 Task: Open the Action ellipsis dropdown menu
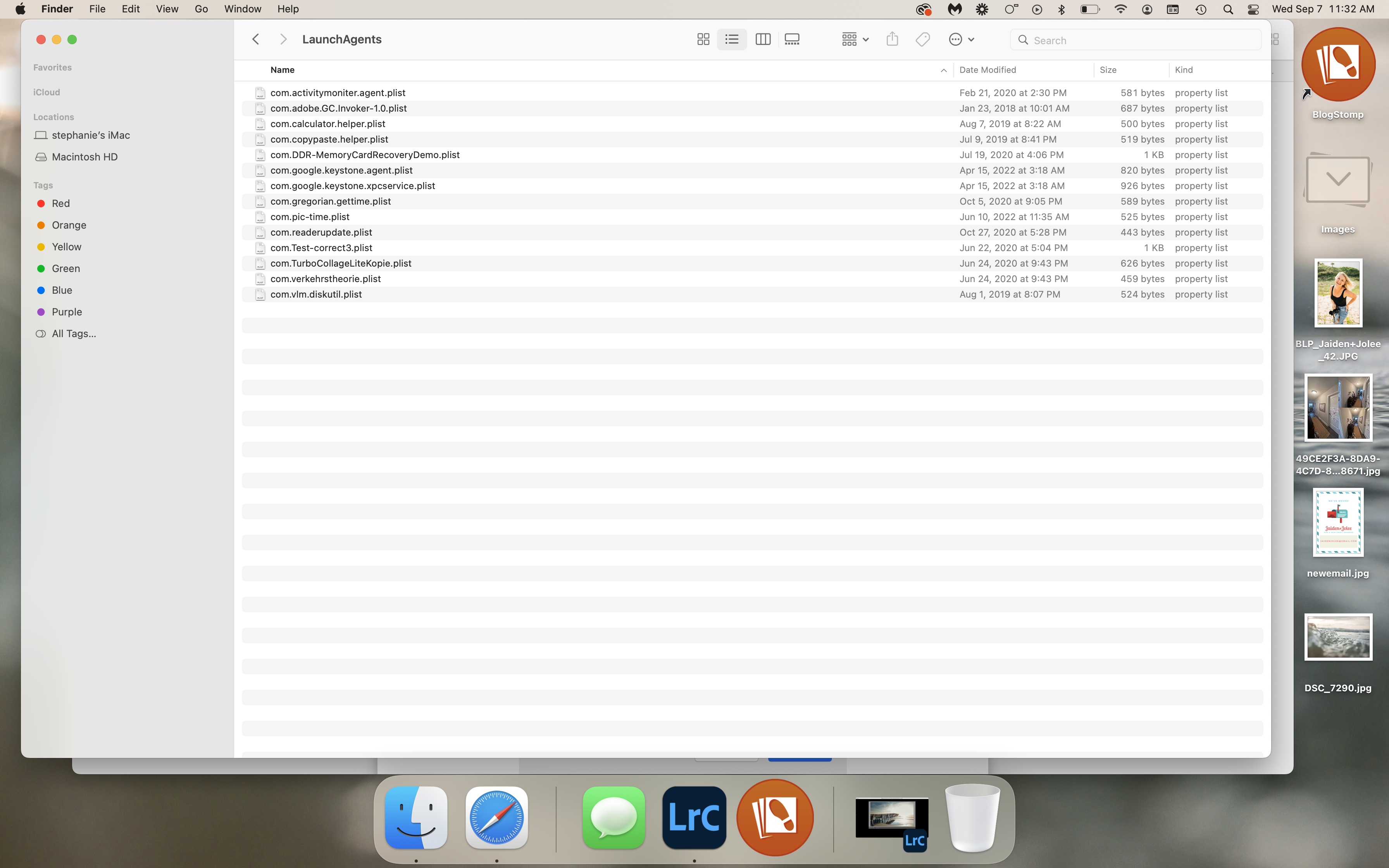[x=962, y=40]
